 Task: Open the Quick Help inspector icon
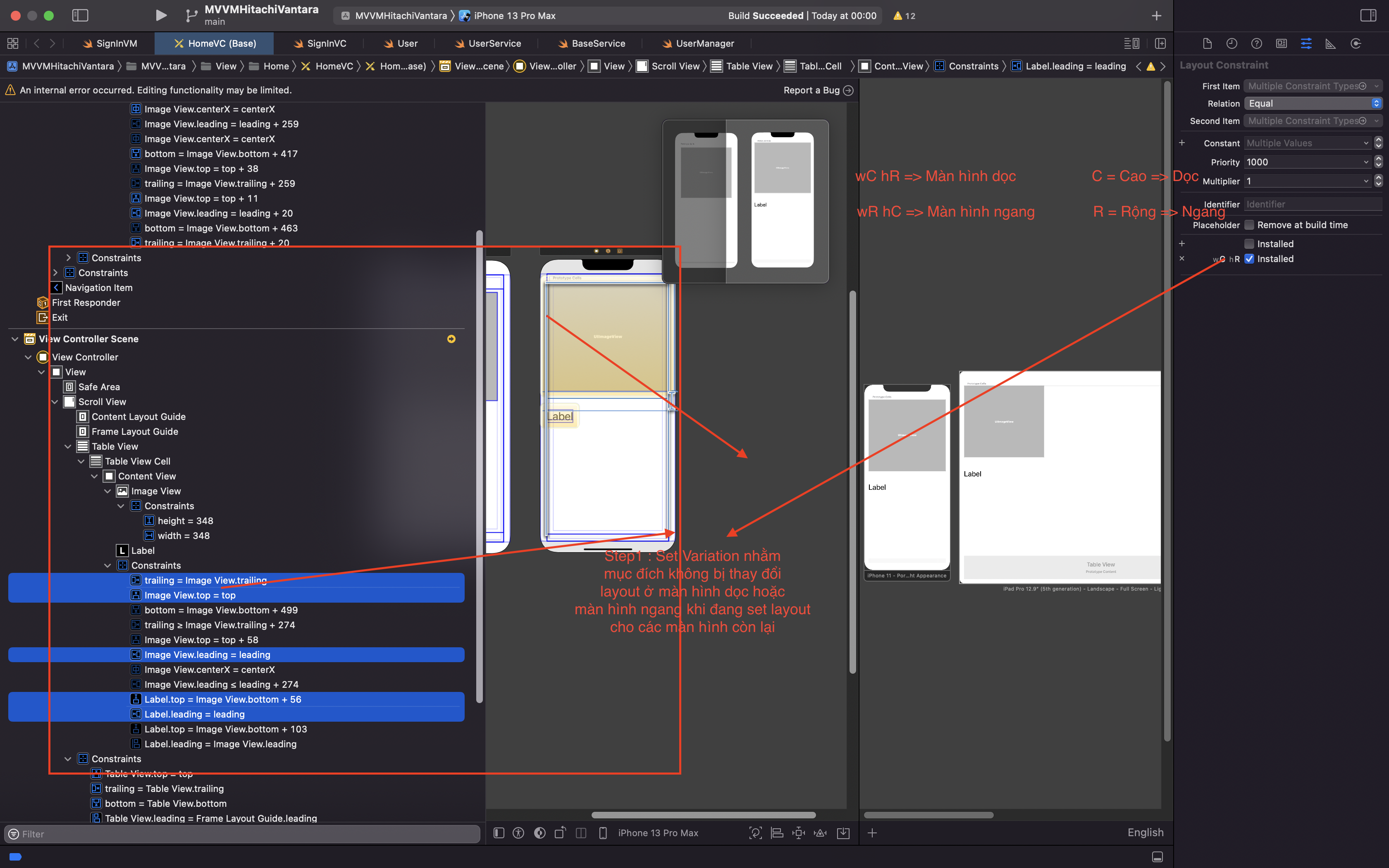1256,44
